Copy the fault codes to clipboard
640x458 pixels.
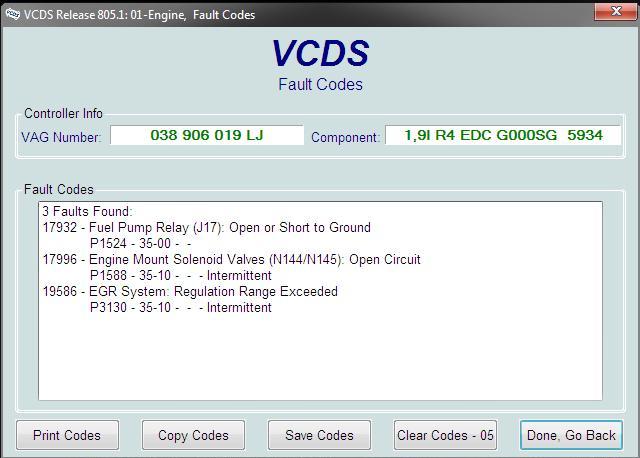tap(193, 435)
